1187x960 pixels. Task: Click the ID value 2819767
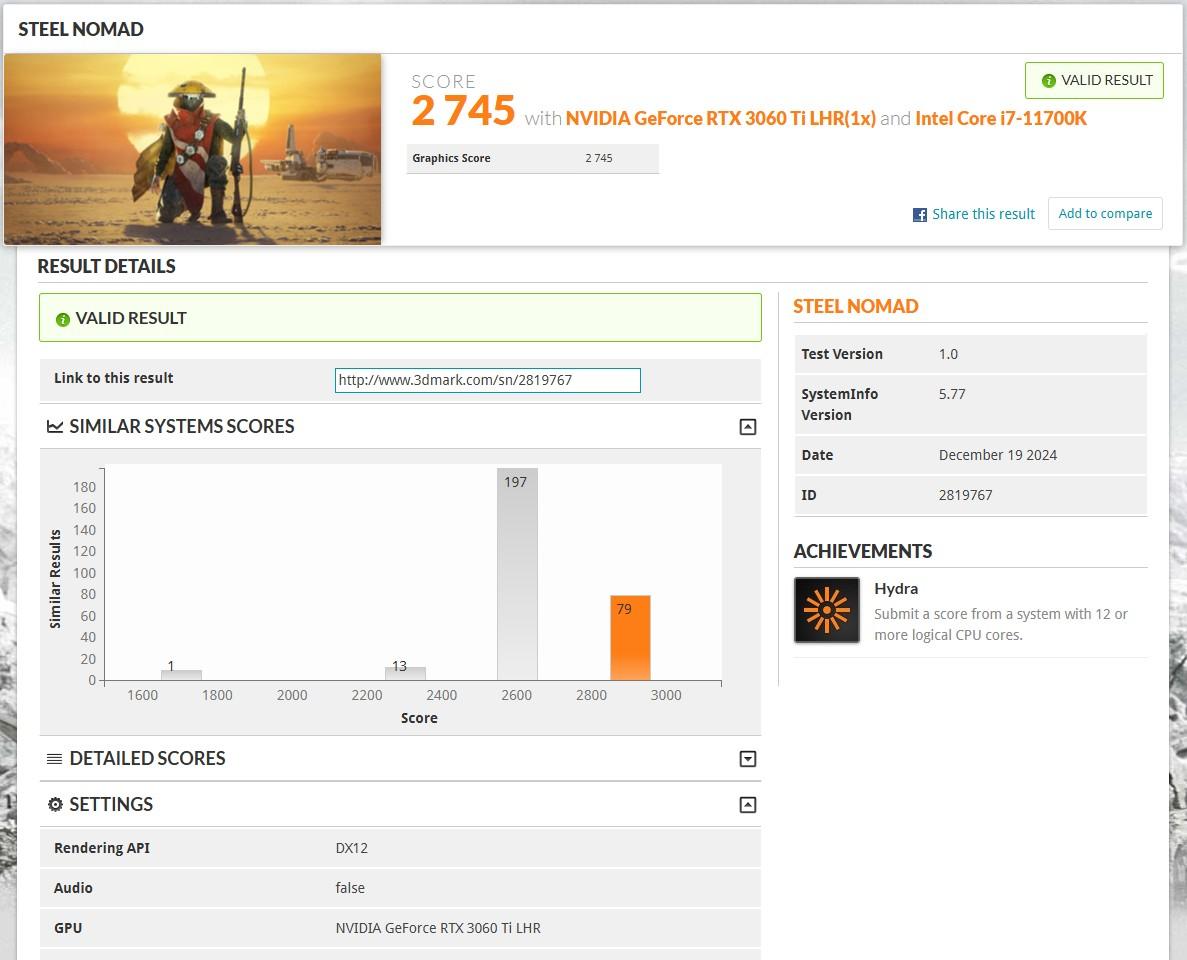coord(965,495)
